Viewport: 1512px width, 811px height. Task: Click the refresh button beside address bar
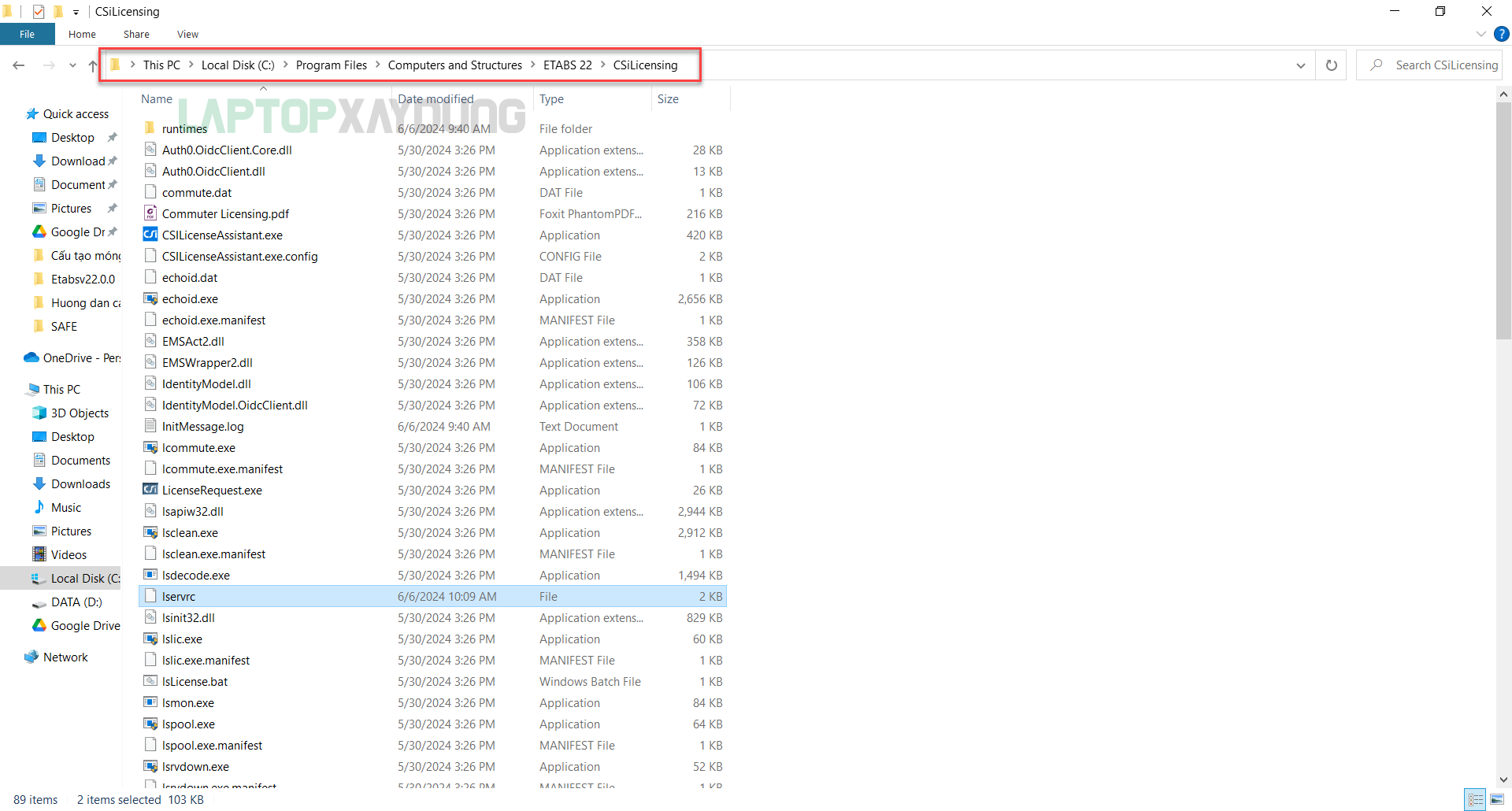(x=1331, y=65)
